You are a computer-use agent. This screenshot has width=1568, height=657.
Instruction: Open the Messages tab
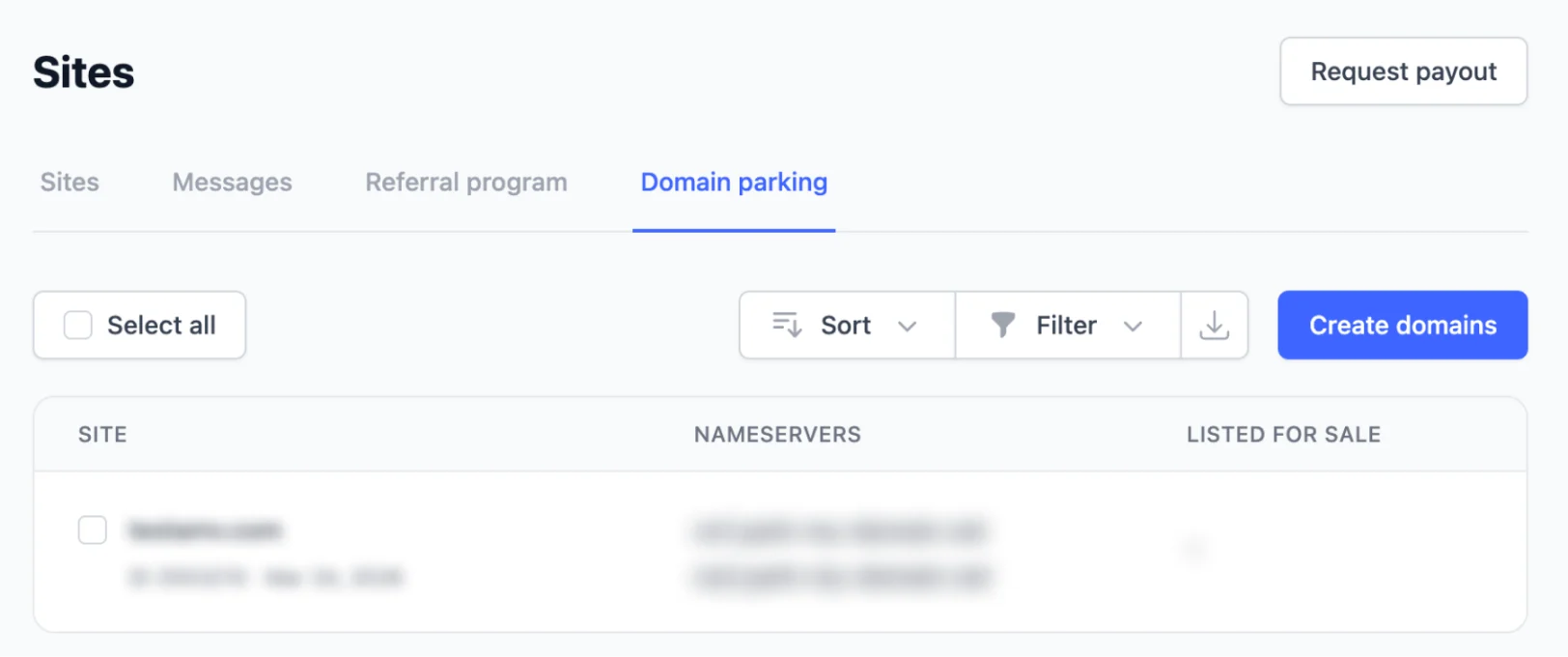coord(232,183)
